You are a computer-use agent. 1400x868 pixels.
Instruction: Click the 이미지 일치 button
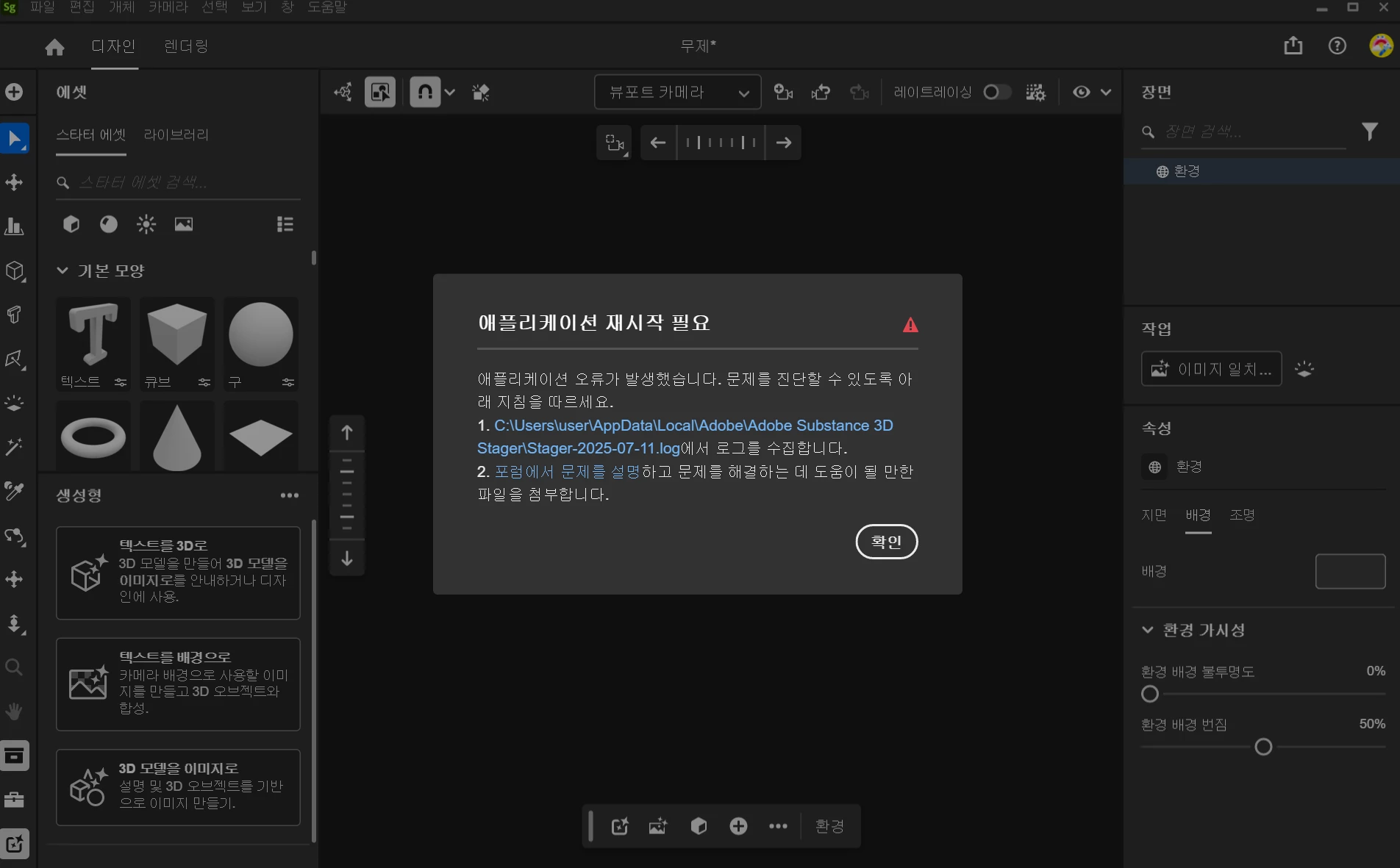click(1211, 369)
